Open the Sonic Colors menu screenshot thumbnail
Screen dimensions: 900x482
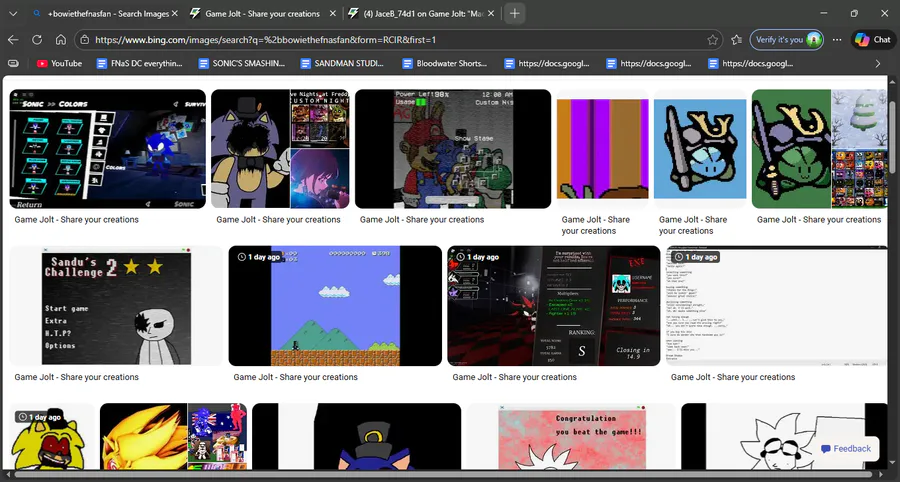107,149
